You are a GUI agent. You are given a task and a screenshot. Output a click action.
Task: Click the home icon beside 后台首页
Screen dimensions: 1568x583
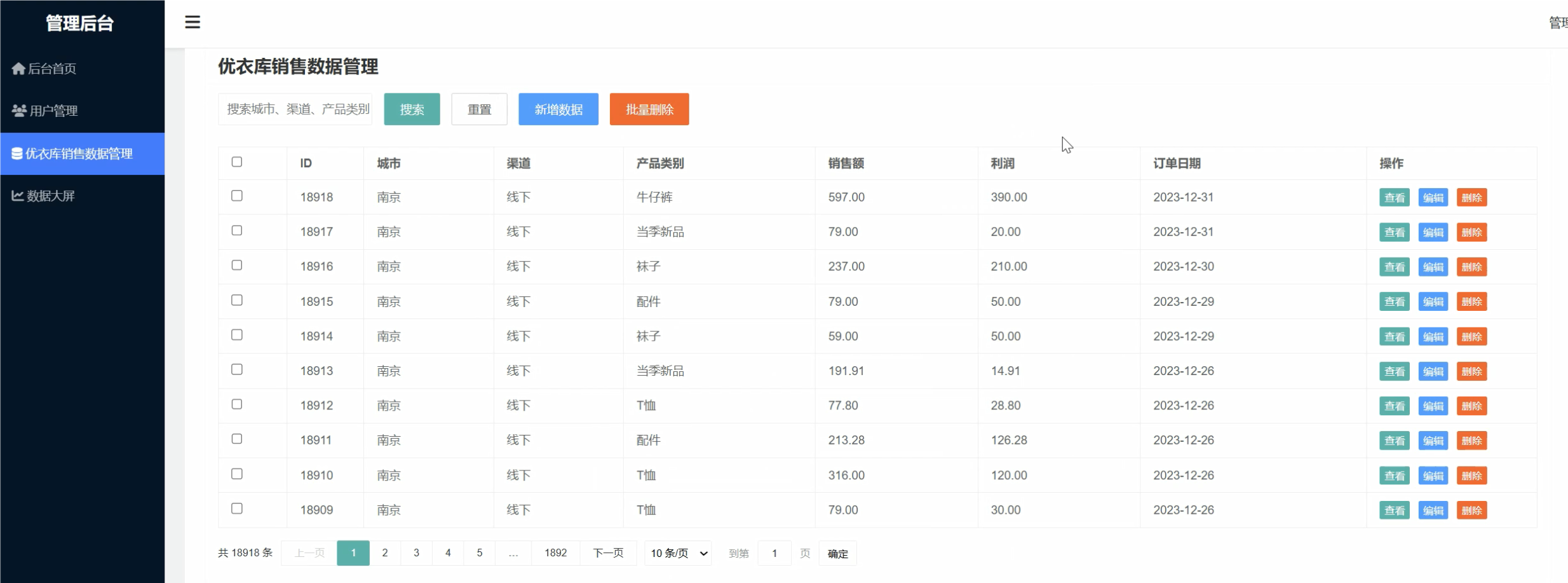click(x=18, y=68)
